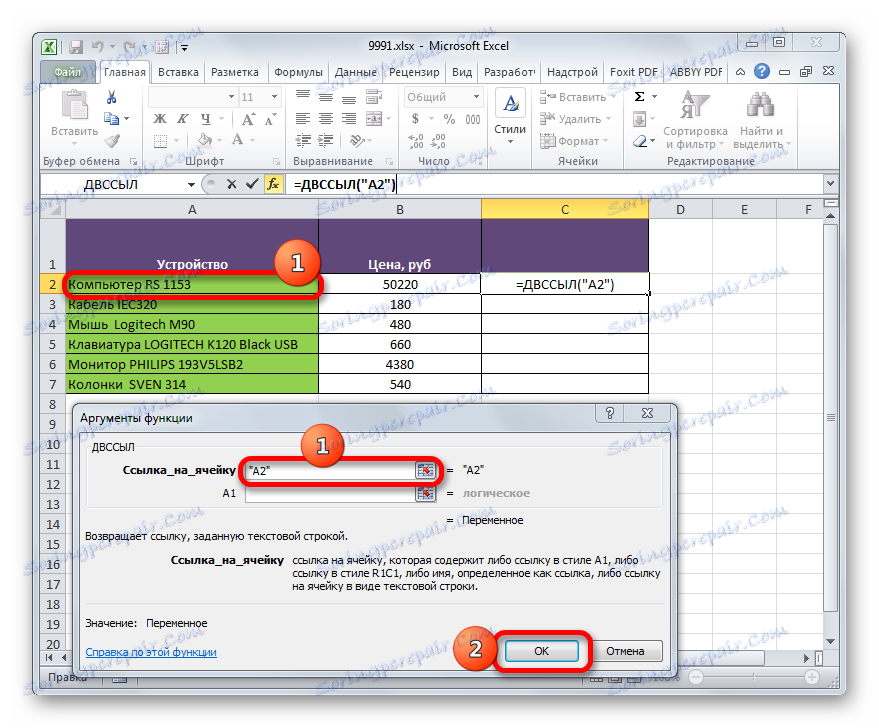Apply the 000 thousands separator format

(x=473, y=119)
